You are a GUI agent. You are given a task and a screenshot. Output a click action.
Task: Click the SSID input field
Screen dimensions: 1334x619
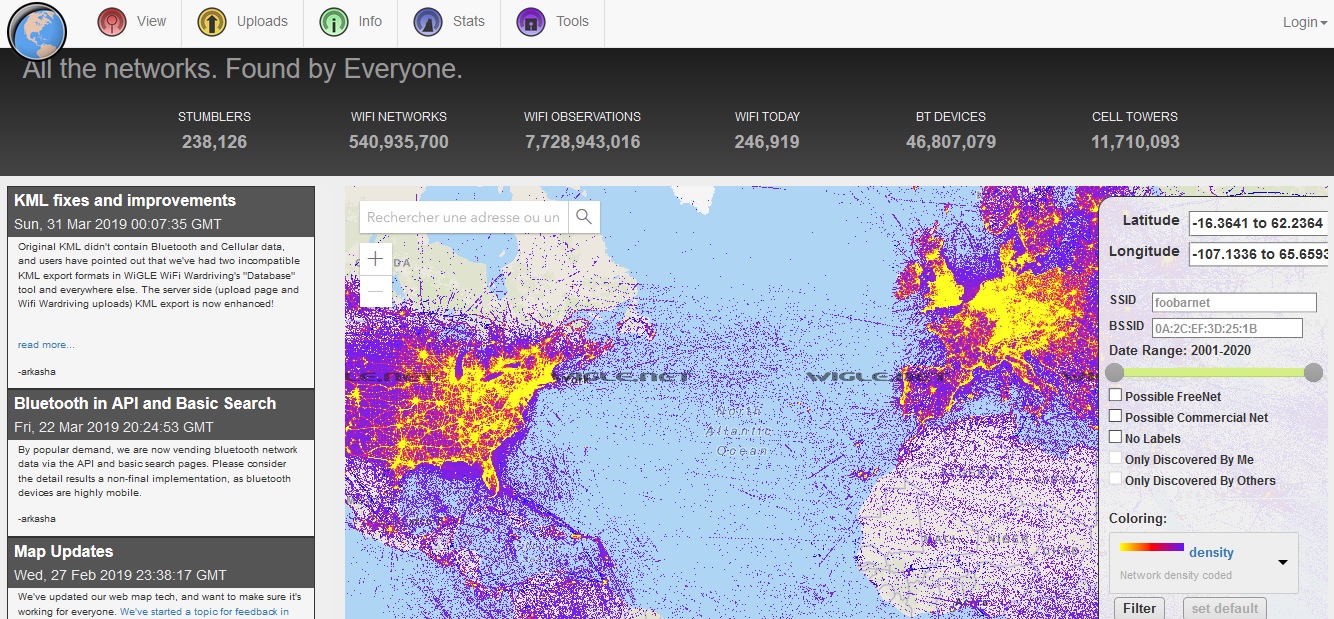pyautogui.click(x=1234, y=302)
